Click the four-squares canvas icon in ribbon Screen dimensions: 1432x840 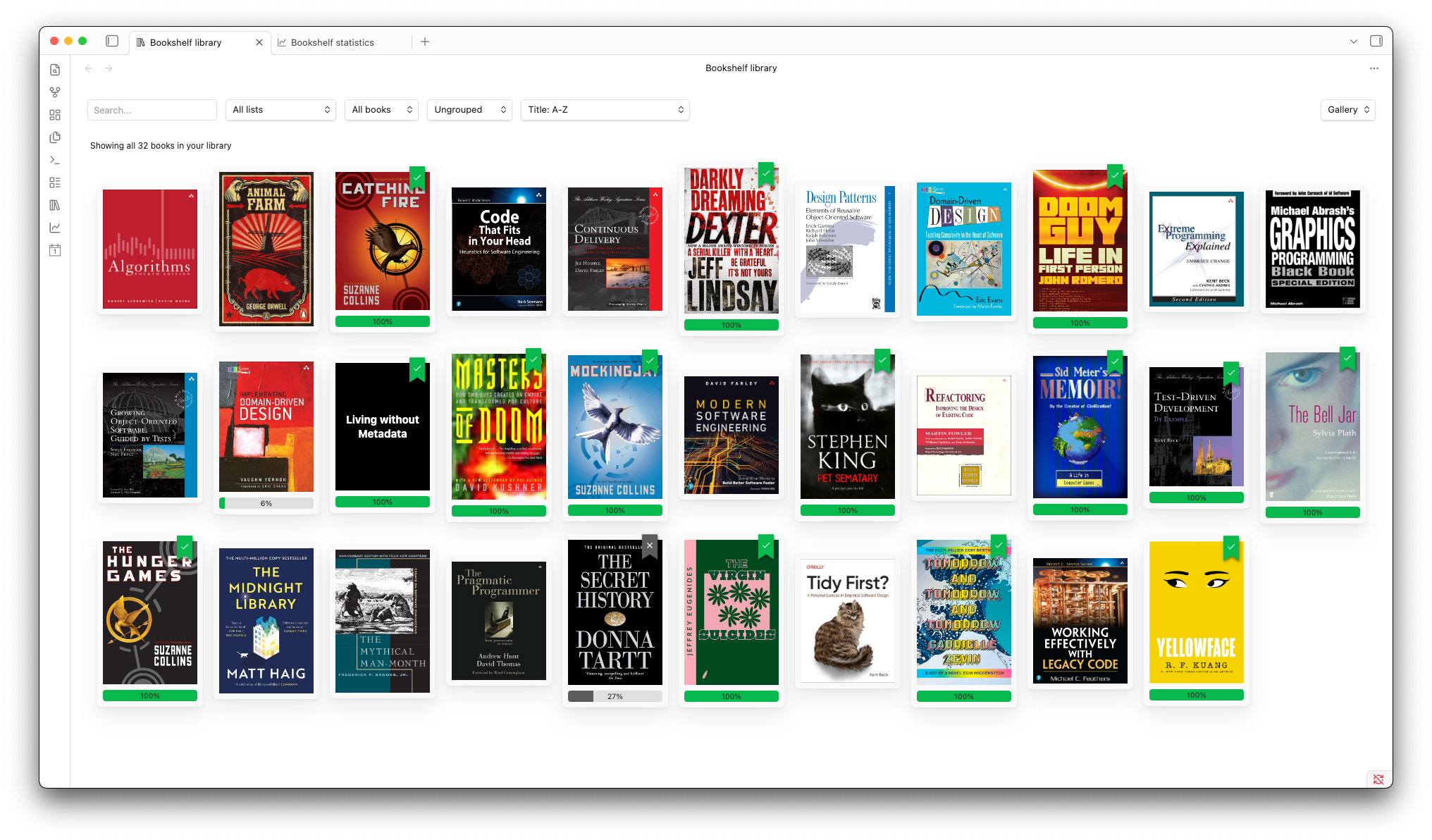(x=55, y=115)
